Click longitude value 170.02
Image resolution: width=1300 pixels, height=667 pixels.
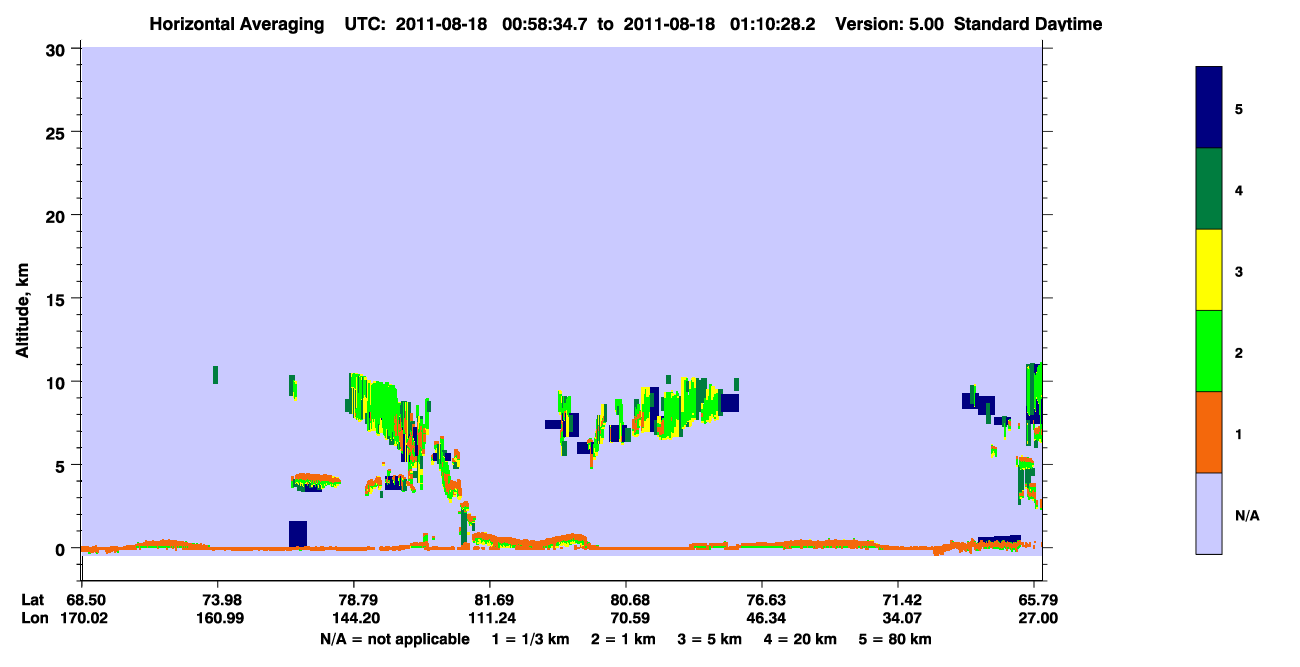click(x=82, y=619)
